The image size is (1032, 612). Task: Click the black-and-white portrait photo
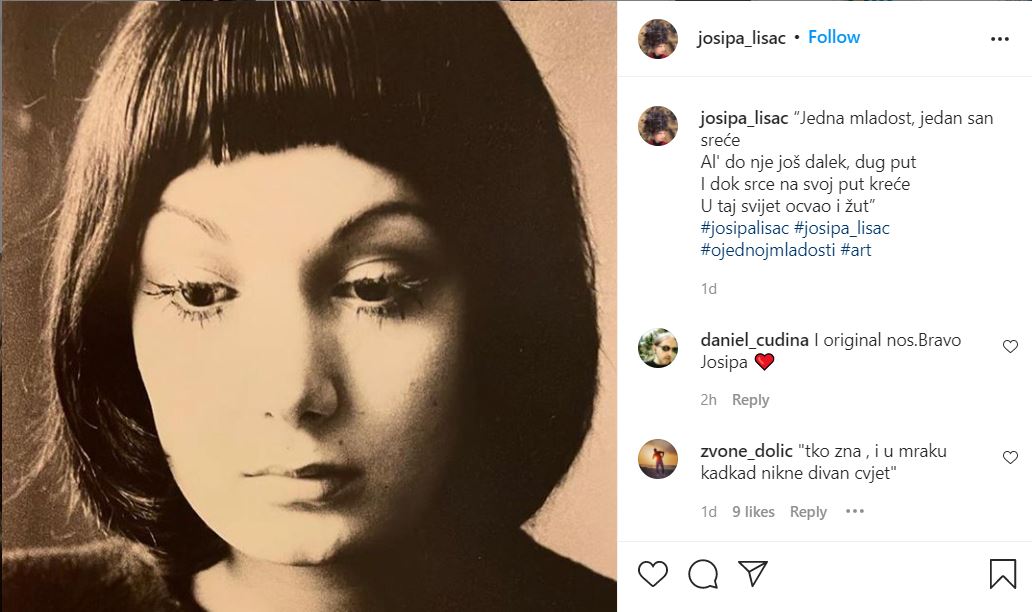(308, 306)
